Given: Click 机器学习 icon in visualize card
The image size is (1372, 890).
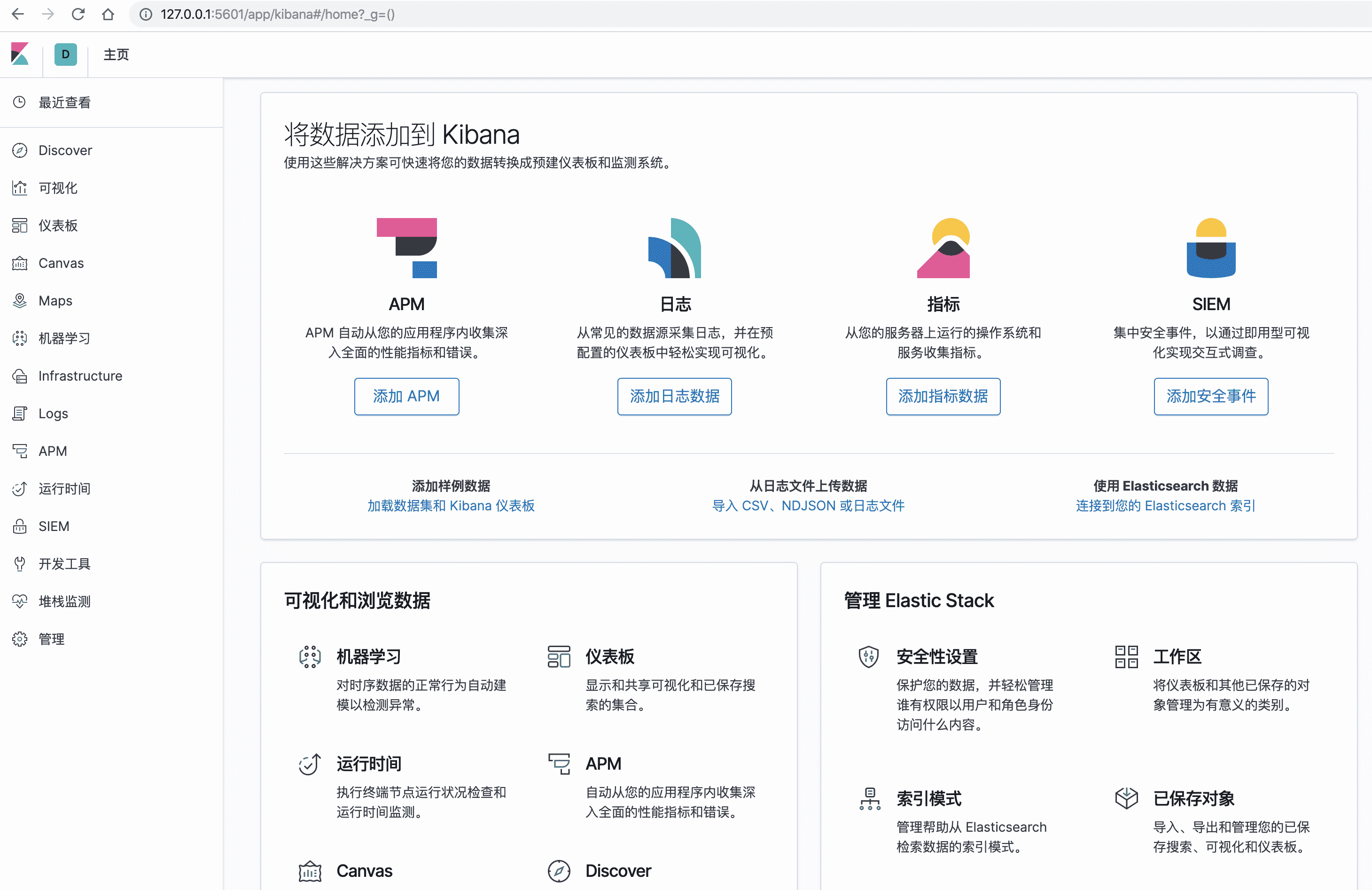Looking at the screenshot, I should pos(310,656).
